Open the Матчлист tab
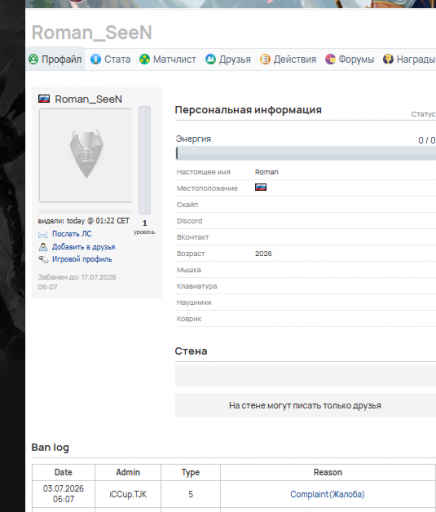The height and width of the screenshot is (512, 436). pos(168,59)
